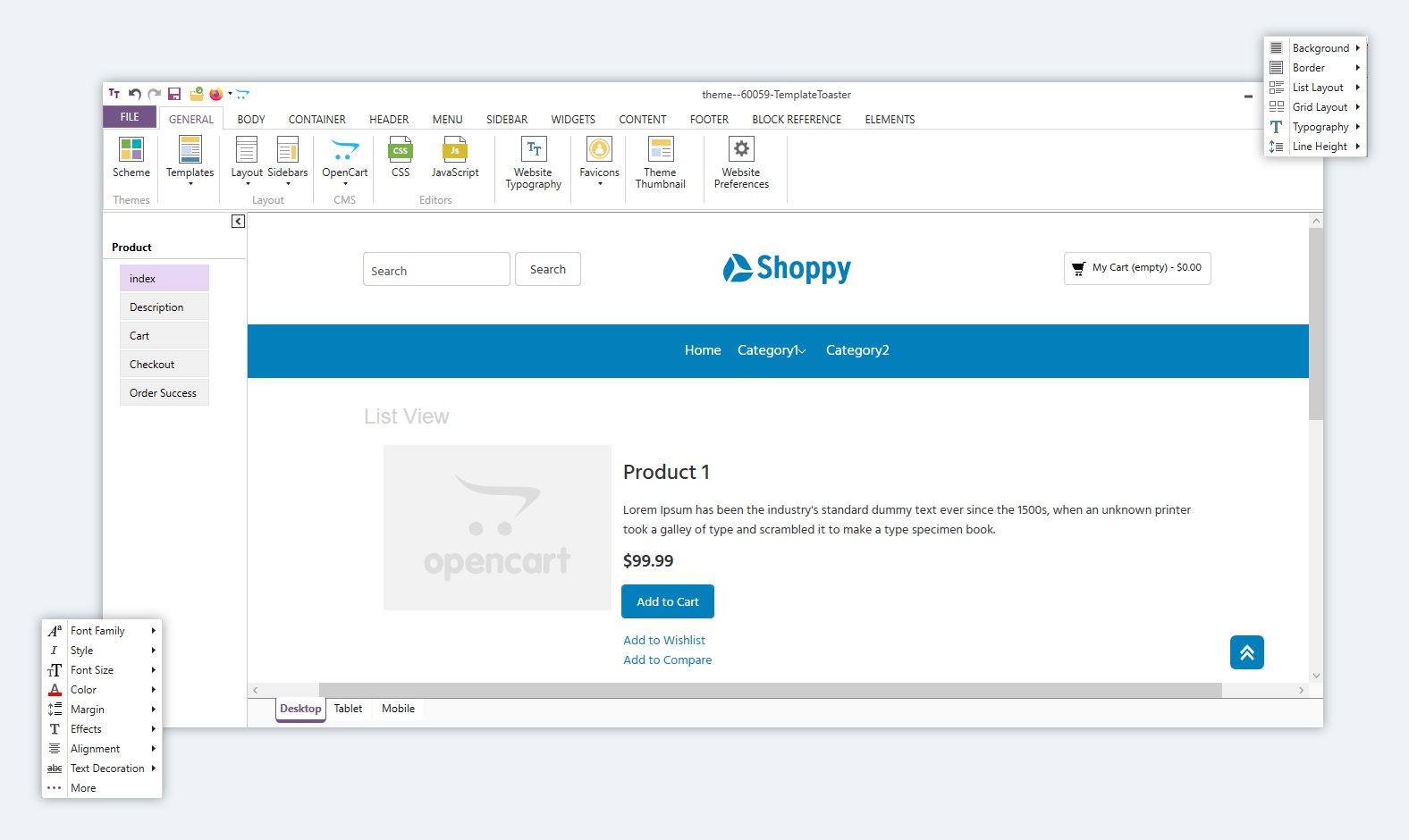Switch to the MENU ribbon tab
The image size is (1409, 840).
click(448, 119)
